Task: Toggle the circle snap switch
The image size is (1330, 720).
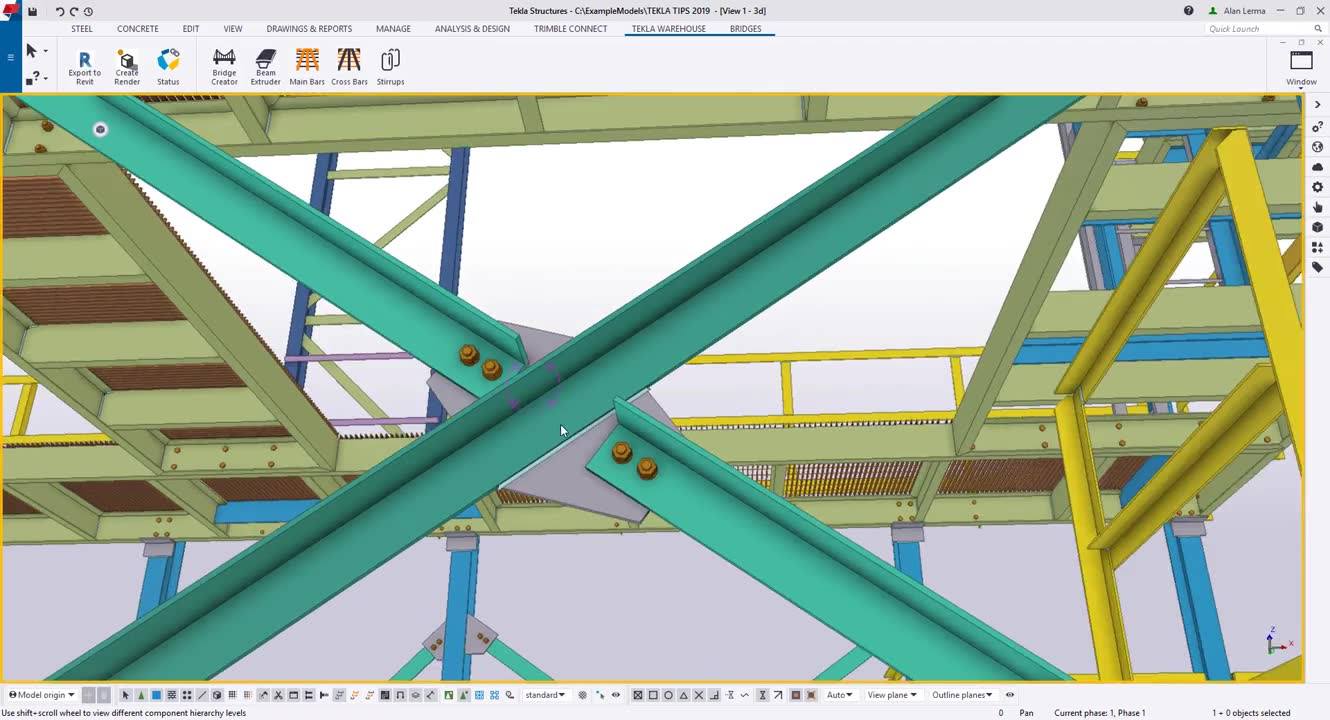Action: pyautogui.click(x=668, y=695)
